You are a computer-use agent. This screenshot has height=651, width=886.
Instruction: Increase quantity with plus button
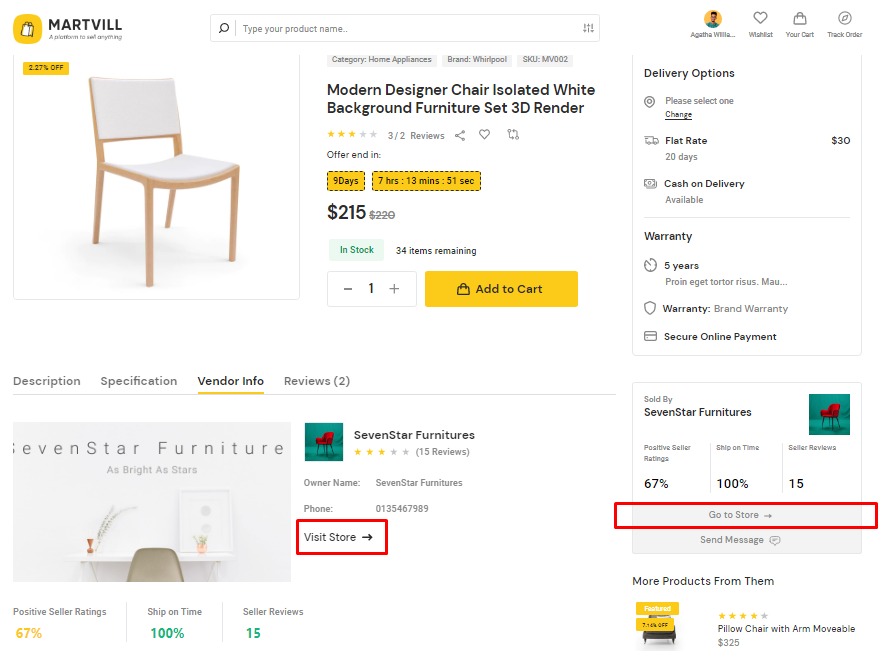click(394, 288)
